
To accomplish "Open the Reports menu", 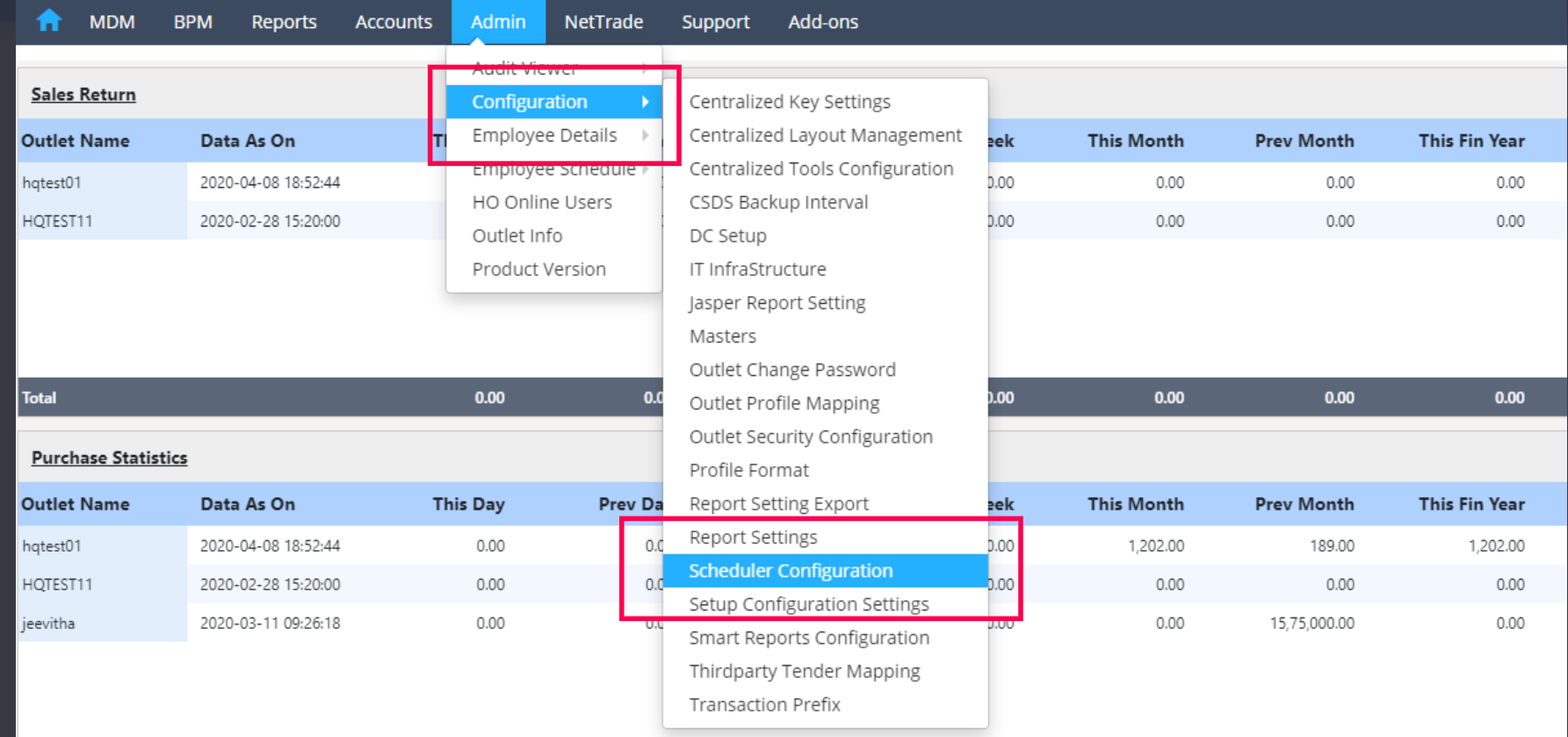I will click(284, 22).
